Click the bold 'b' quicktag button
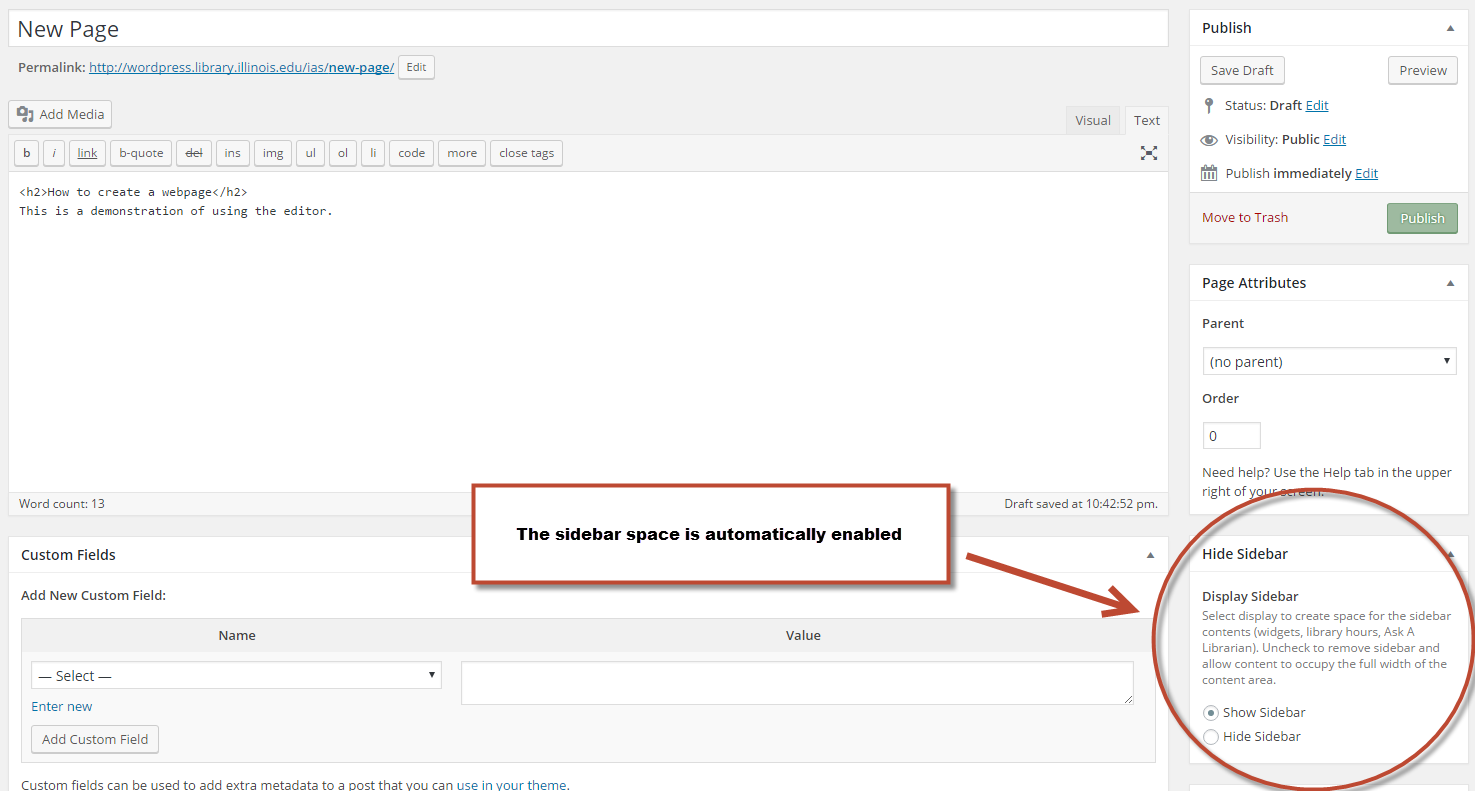 tap(26, 153)
